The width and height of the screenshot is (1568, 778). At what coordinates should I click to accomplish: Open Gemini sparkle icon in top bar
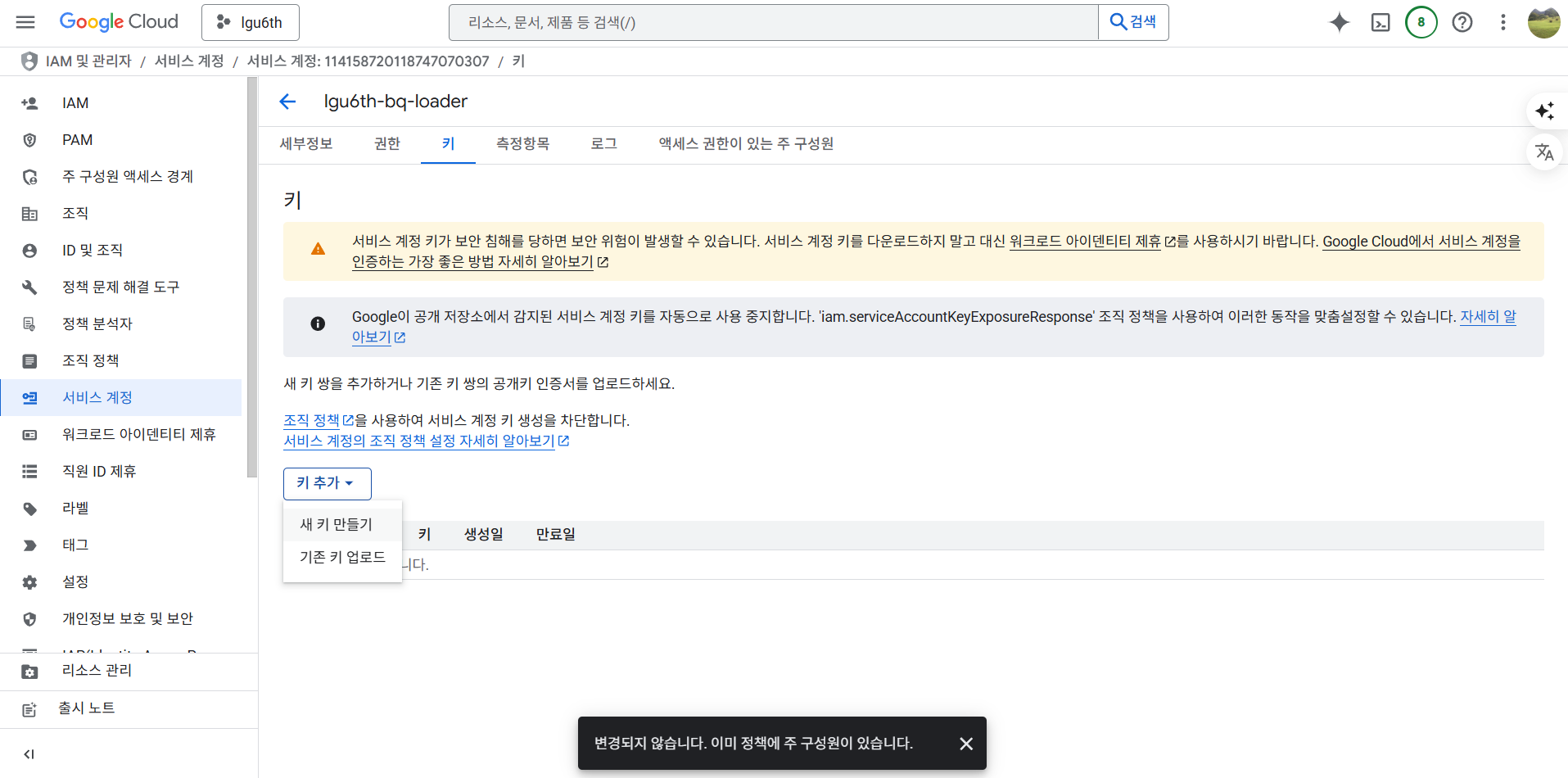(x=1340, y=22)
